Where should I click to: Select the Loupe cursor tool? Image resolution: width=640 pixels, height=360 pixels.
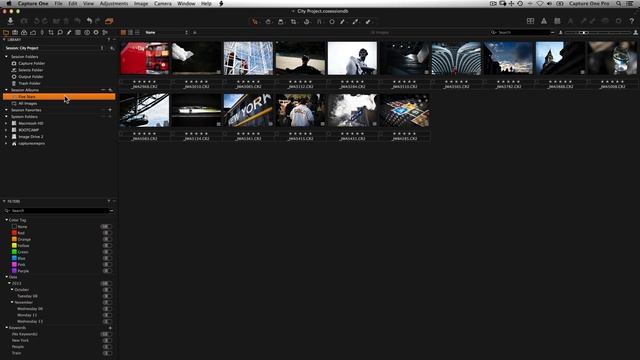click(281, 22)
